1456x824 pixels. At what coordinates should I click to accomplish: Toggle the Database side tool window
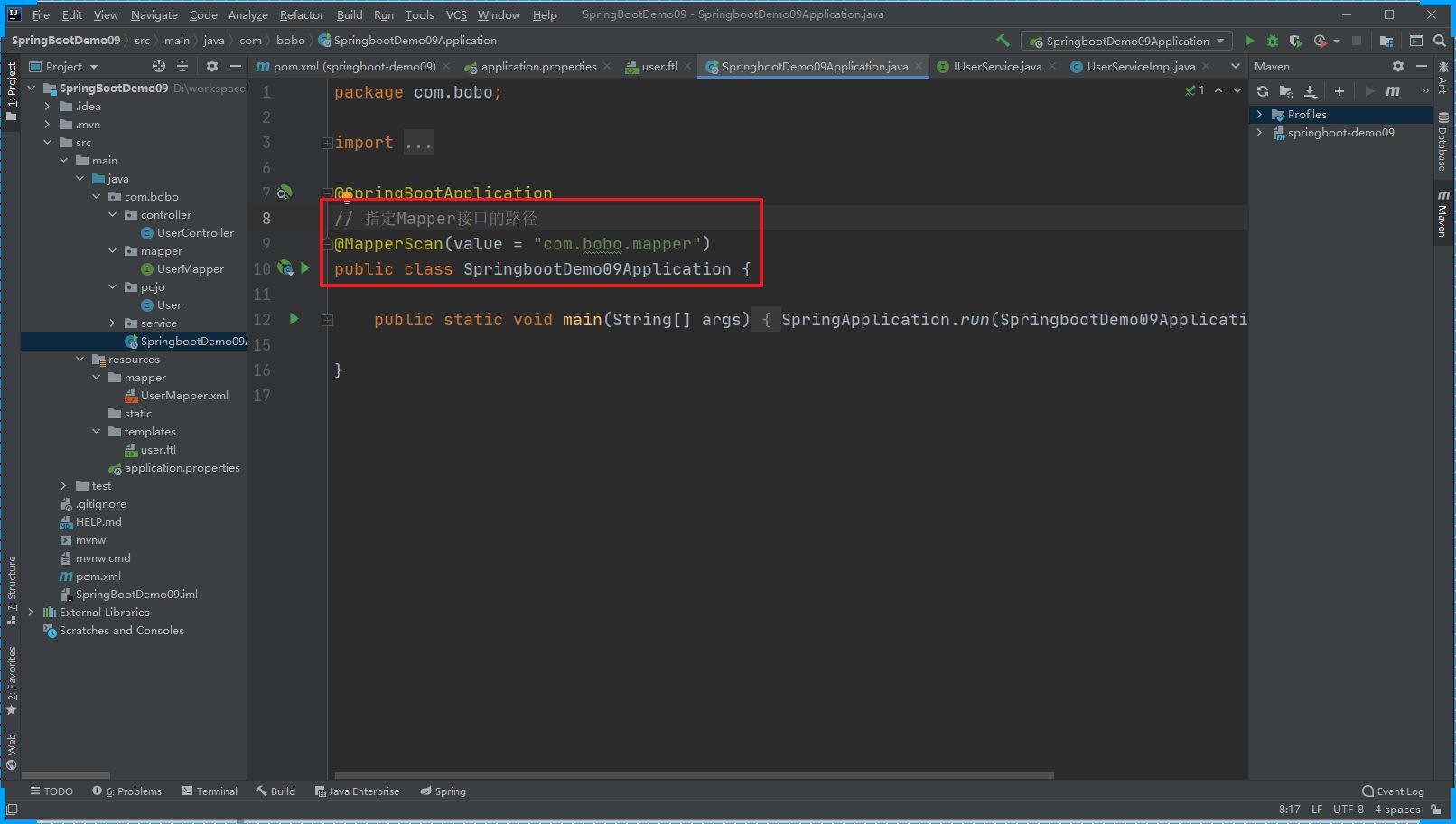(x=1442, y=142)
